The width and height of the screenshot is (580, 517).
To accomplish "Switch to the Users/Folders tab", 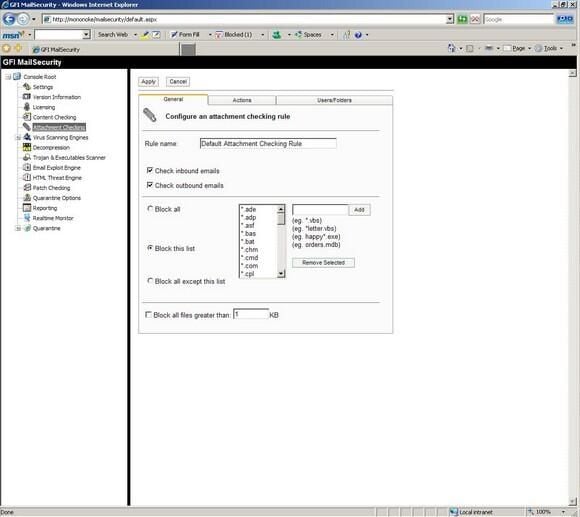I will tap(334, 100).
